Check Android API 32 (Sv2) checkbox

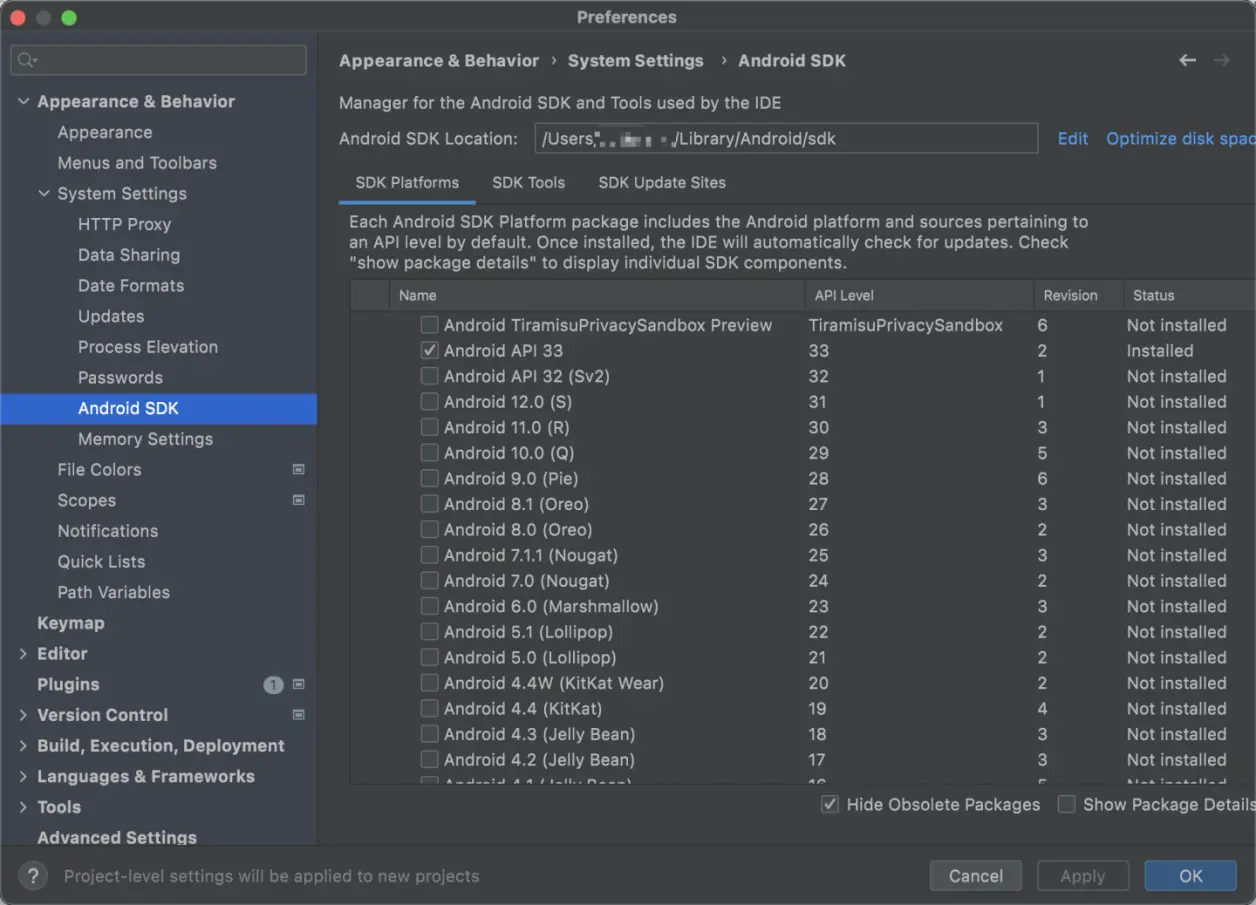point(429,376)
